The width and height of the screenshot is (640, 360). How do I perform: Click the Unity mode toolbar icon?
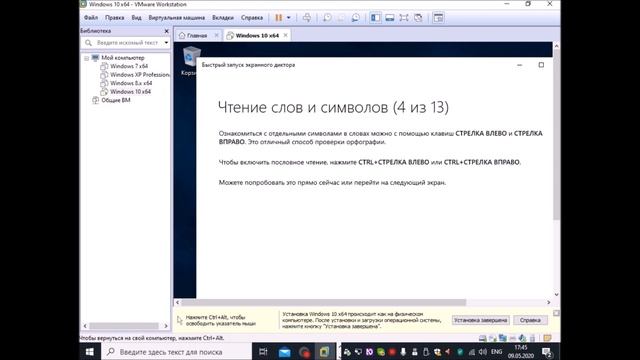pos(418,18)
